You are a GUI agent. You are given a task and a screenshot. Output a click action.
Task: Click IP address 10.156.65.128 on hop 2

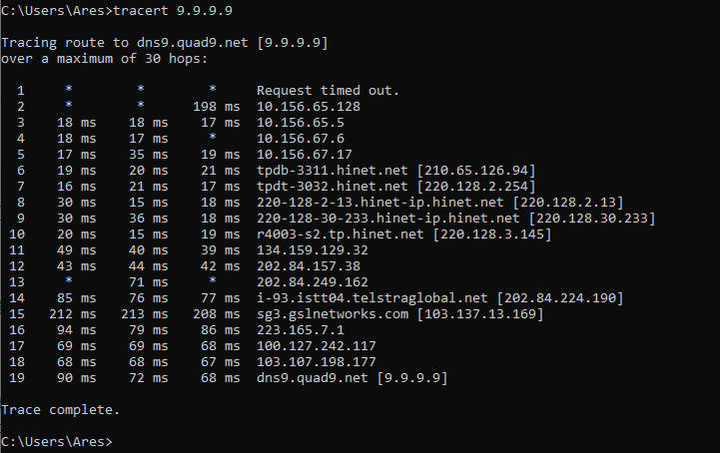(308, 106)
